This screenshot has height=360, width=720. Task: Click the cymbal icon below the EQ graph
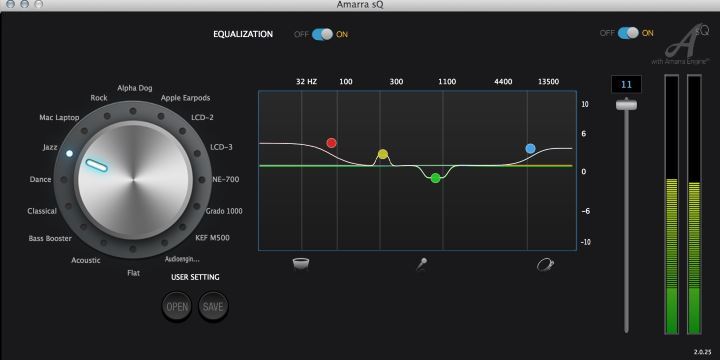[546, 265]
